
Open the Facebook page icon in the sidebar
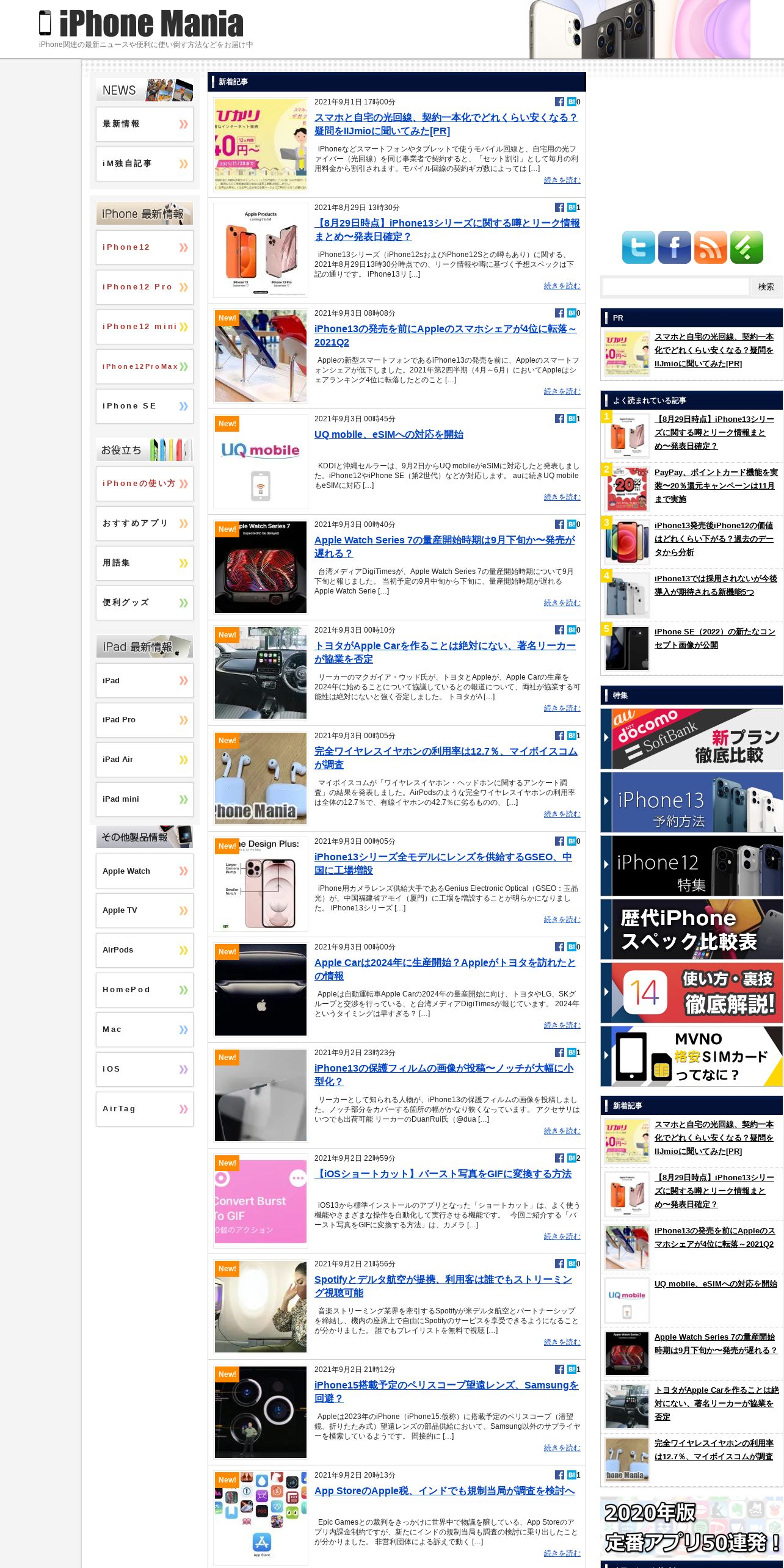[674, 247]
